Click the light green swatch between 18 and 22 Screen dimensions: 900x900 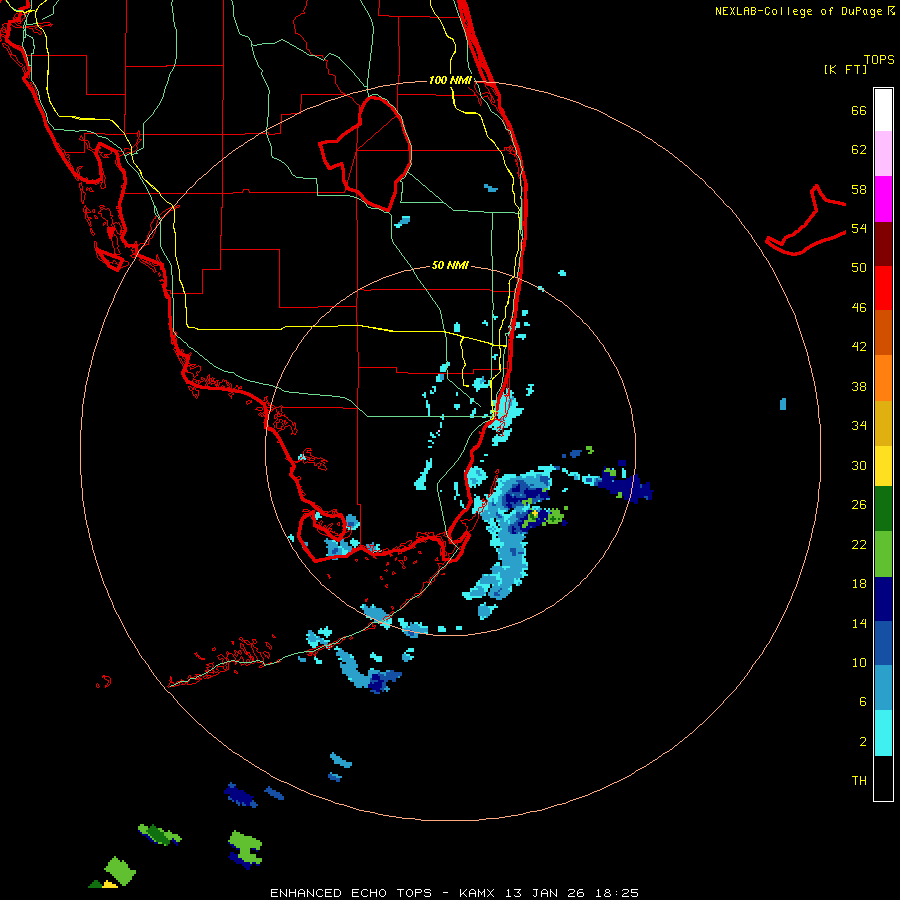click(x=883, y=554)
